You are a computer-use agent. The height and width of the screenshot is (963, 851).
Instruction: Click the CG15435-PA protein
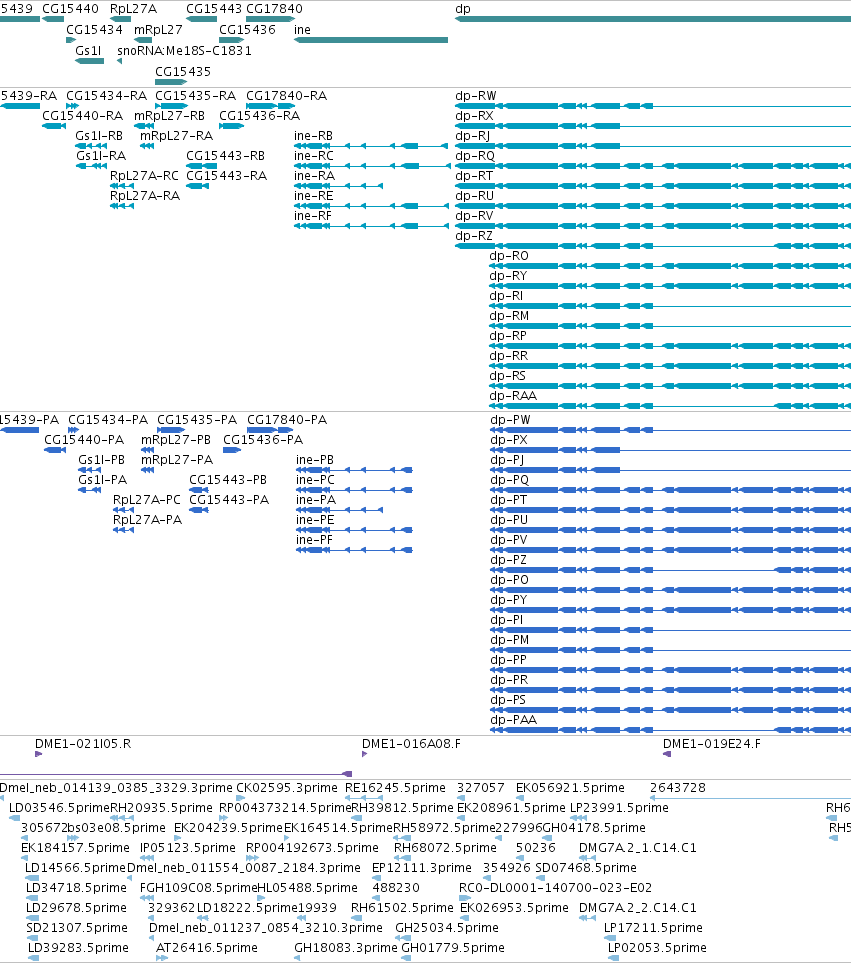coord(172,431)
